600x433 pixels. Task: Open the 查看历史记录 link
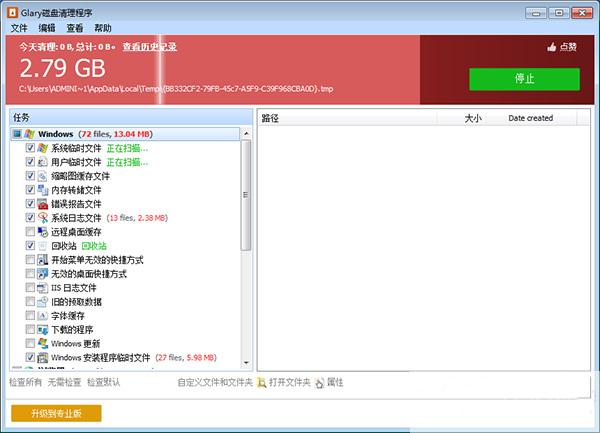(150, 47)
